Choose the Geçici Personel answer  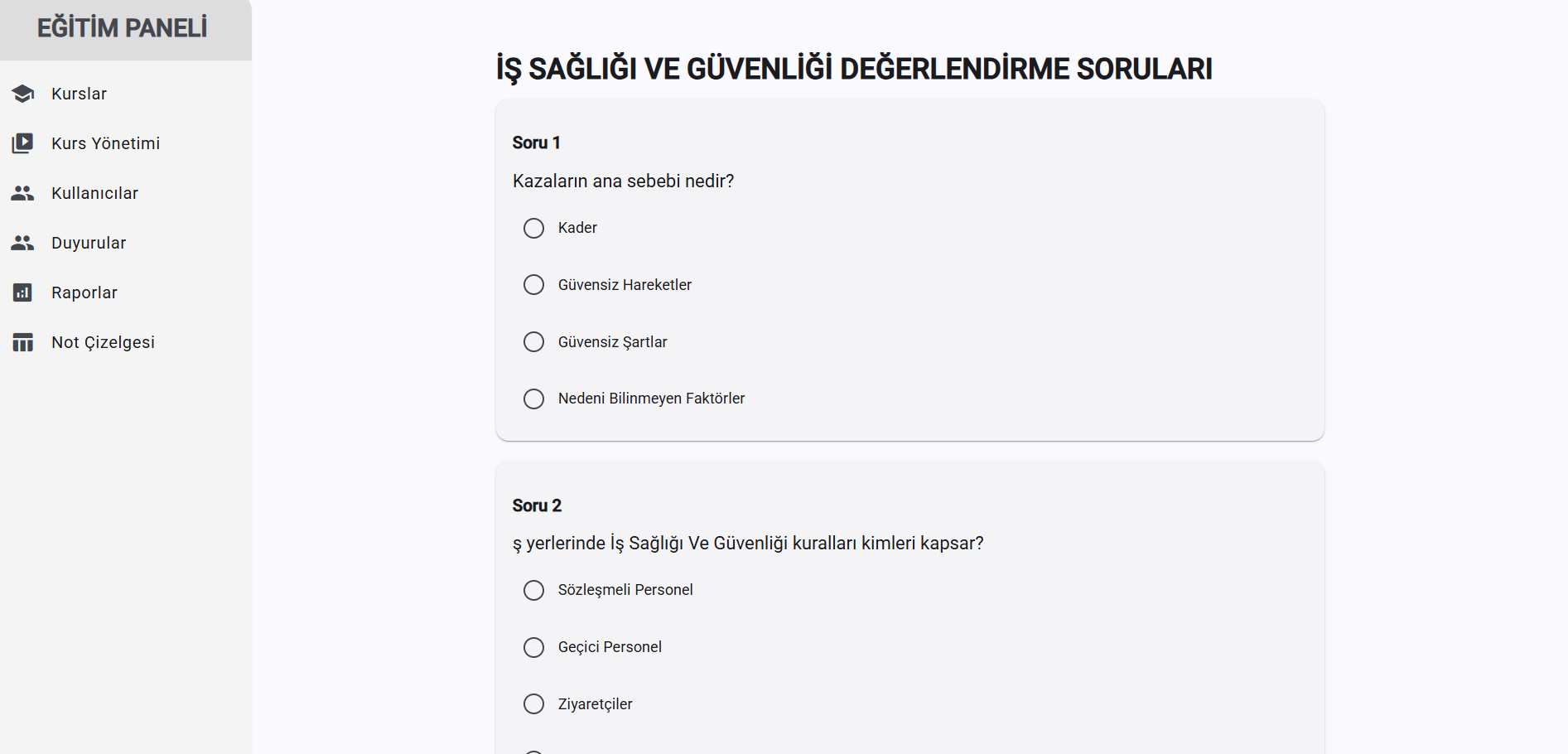(x=534, y=647)
